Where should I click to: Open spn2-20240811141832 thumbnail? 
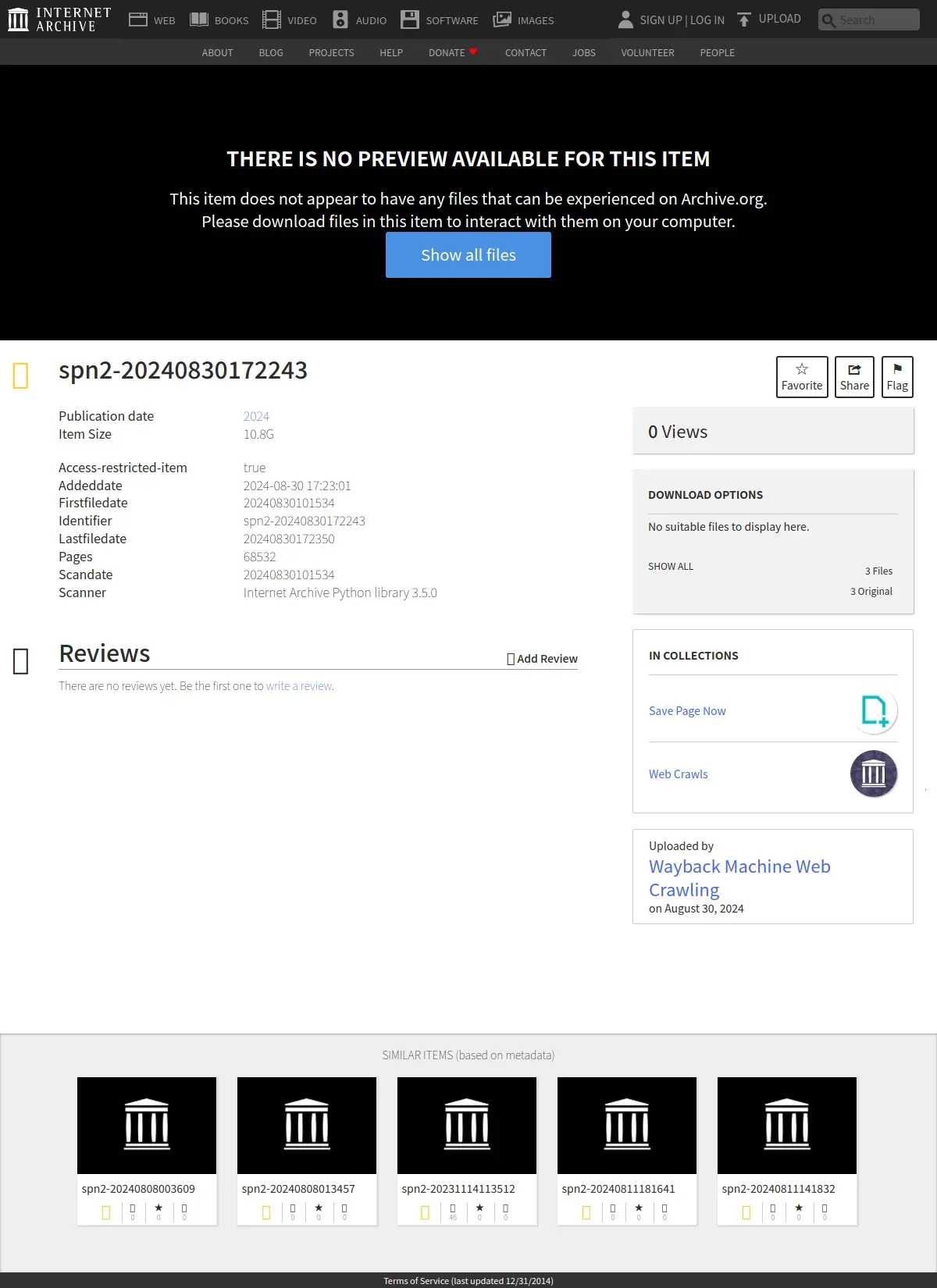point(787,1126)
